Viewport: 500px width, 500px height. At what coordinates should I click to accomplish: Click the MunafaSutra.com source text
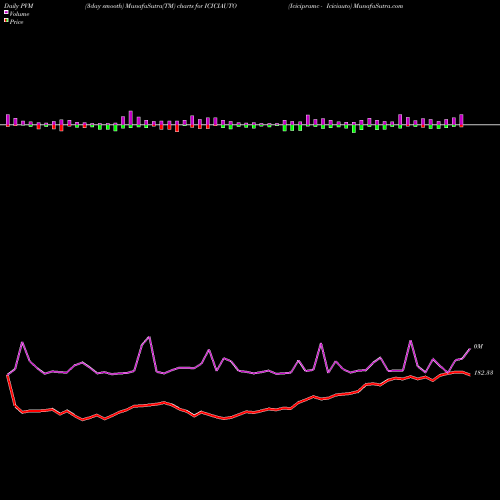[378, 6]
